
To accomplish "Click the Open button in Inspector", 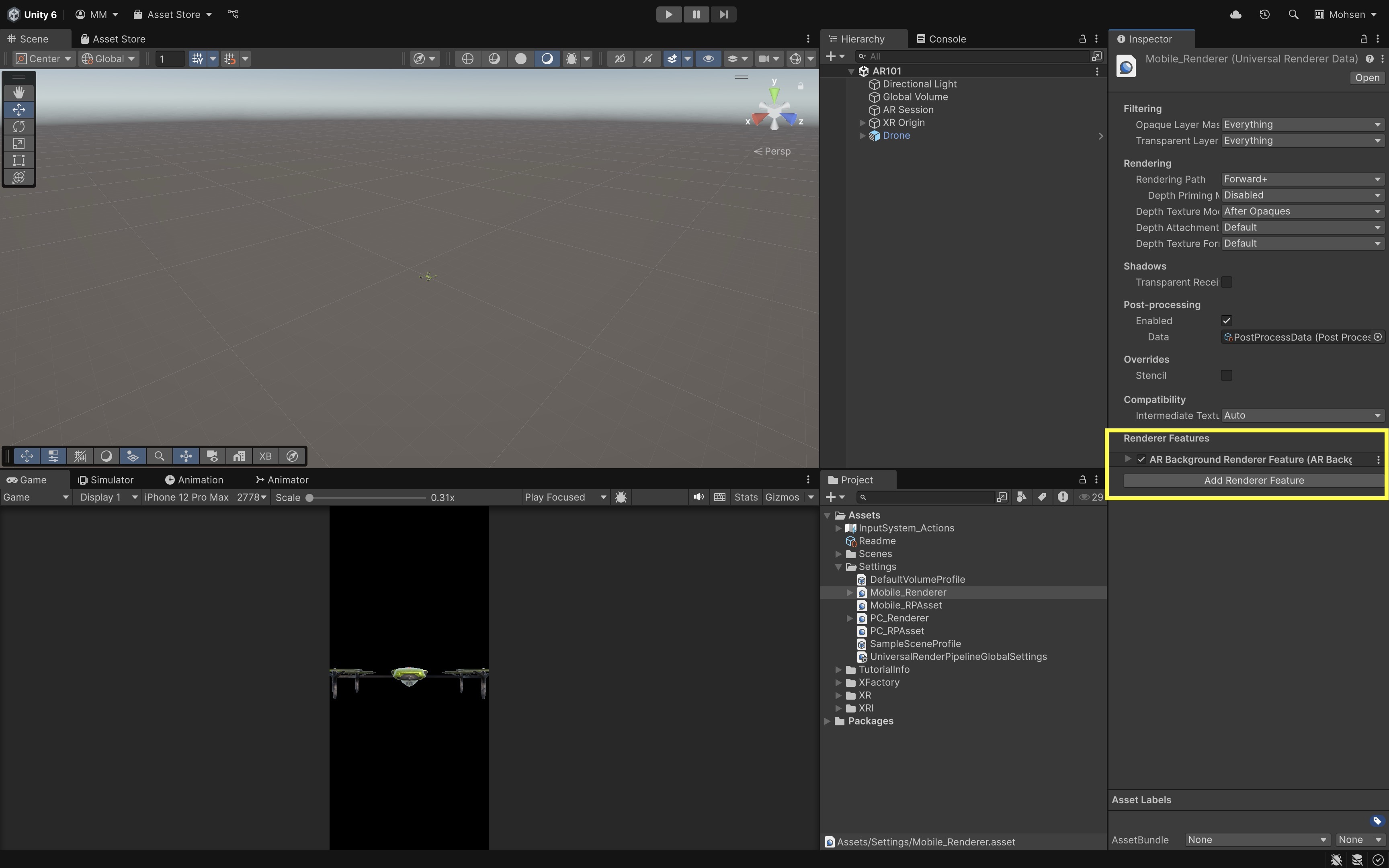I will (x=1366, y=78).
